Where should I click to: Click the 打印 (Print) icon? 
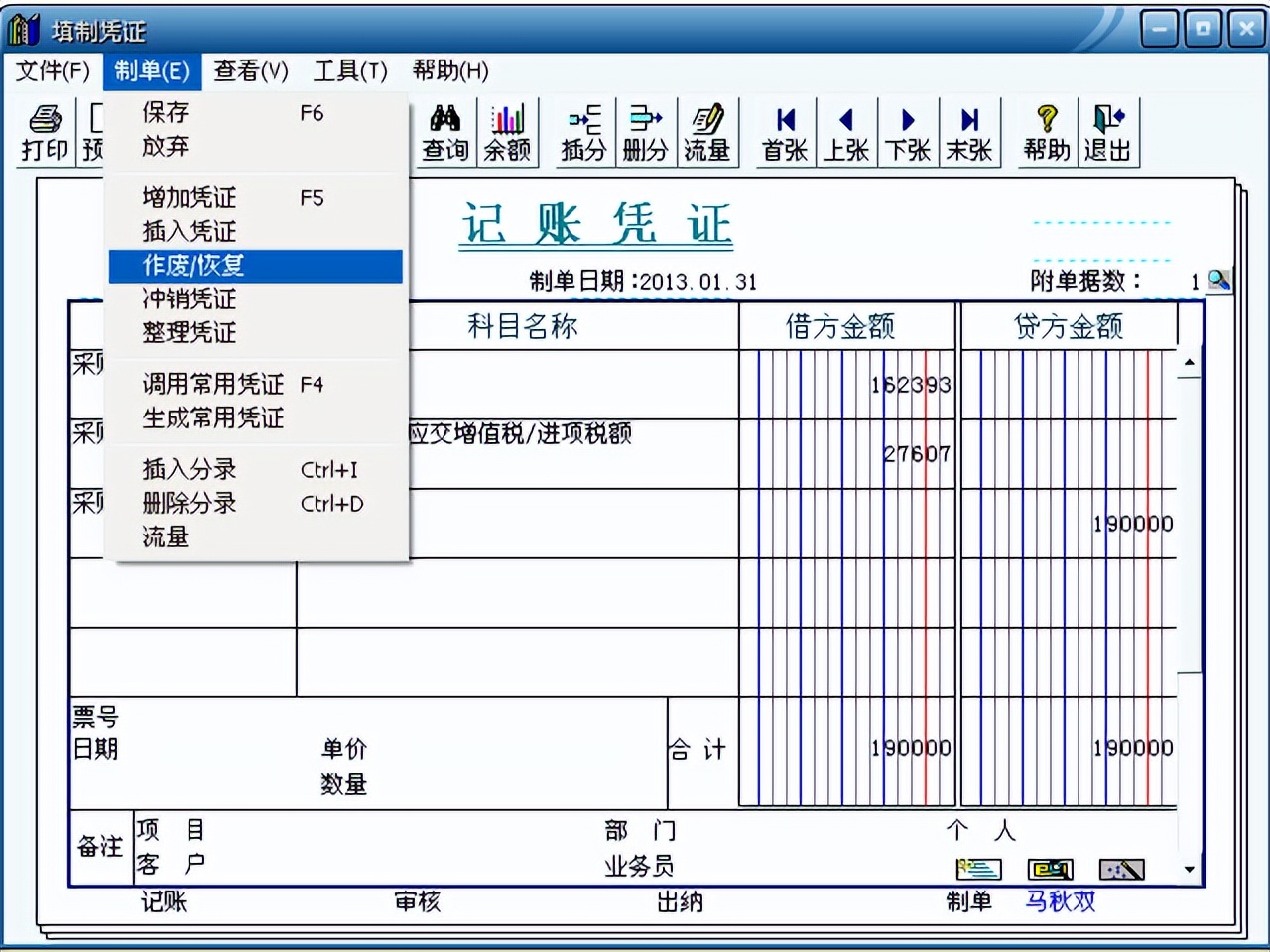44,132
